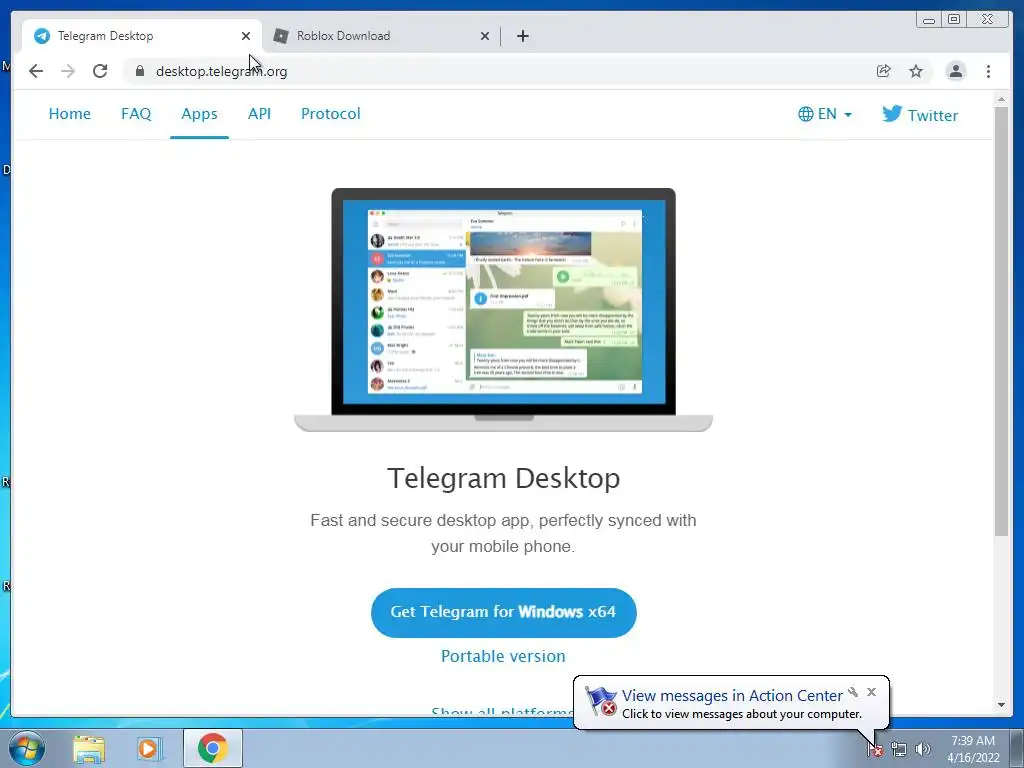The image size is (1024, 768).
Task: Click View messages in Action Center
Action: point(732,696)
